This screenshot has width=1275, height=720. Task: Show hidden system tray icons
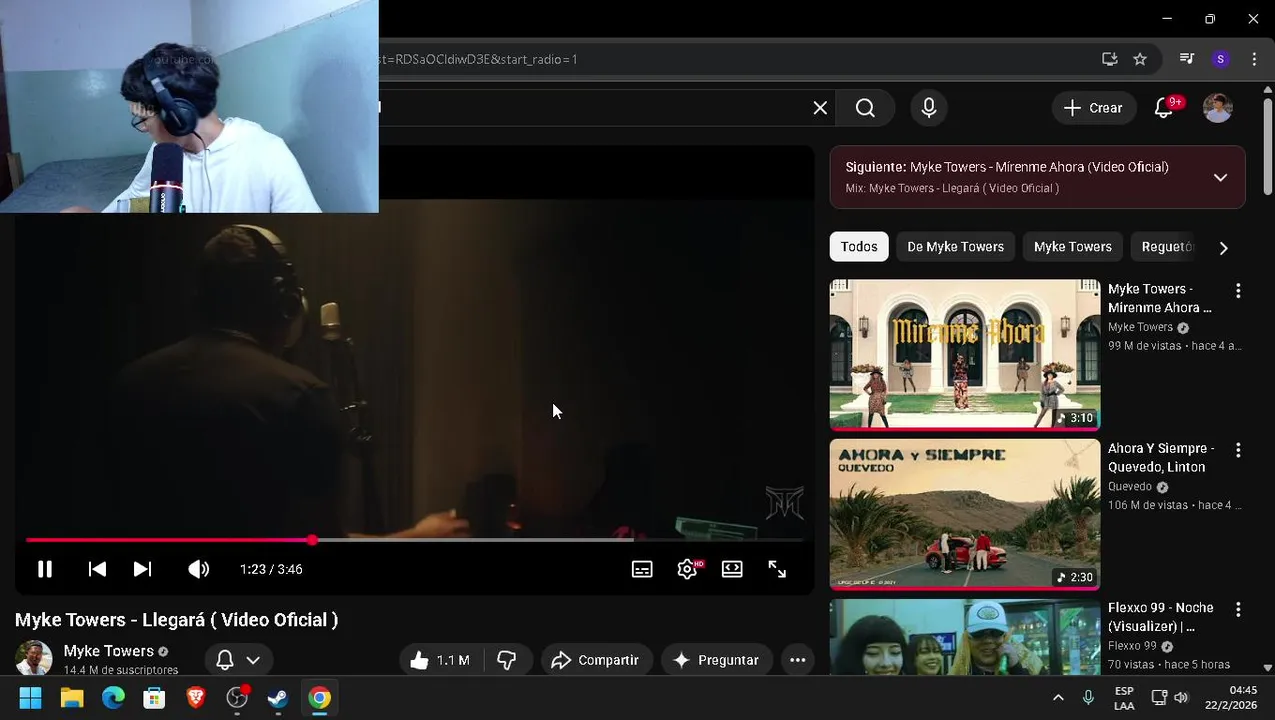1058,698
